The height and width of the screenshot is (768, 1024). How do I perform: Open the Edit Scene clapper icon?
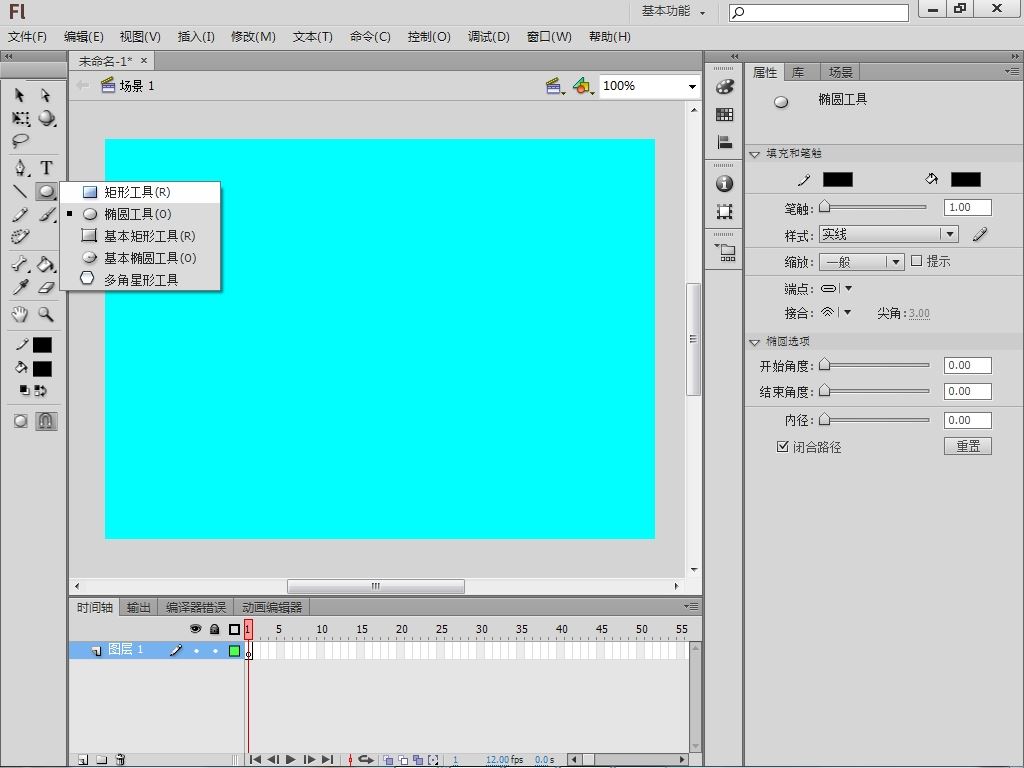pyautogui.click(x=554, y=86)
